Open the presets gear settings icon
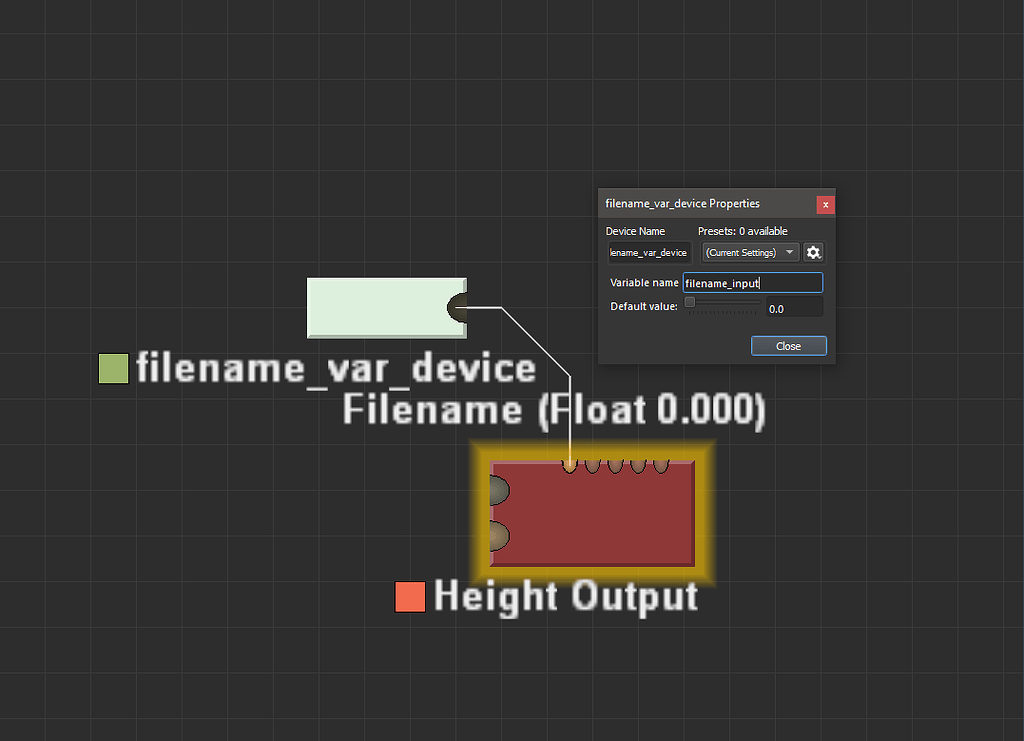The width and height of the screenshot is (1024, 741). coord(814,252)
